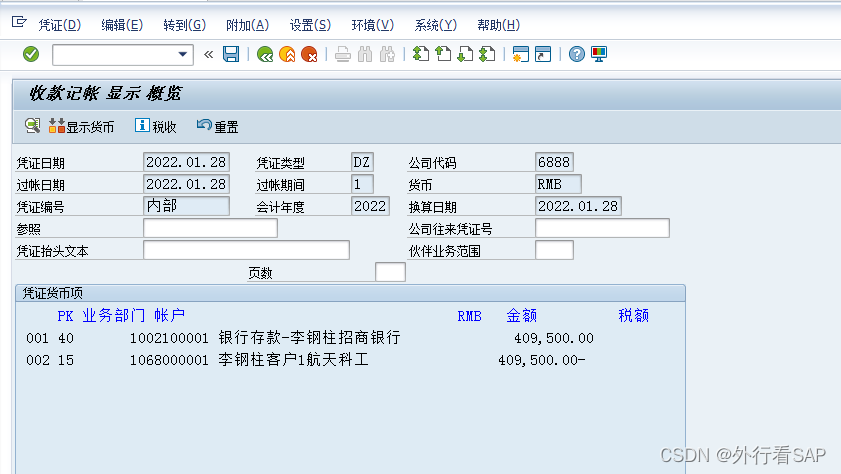841x474 pixels.
Task: Click the green Back arrow icon
Action: (x=265, y=54)
